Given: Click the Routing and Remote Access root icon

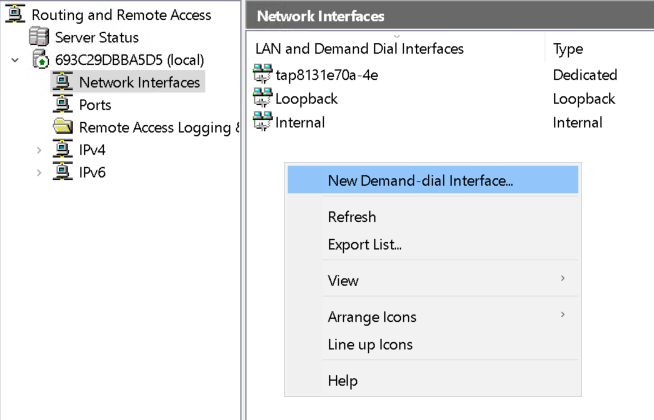Looking at the screenshot, I should pyautogui.click(x=16, y=15).
